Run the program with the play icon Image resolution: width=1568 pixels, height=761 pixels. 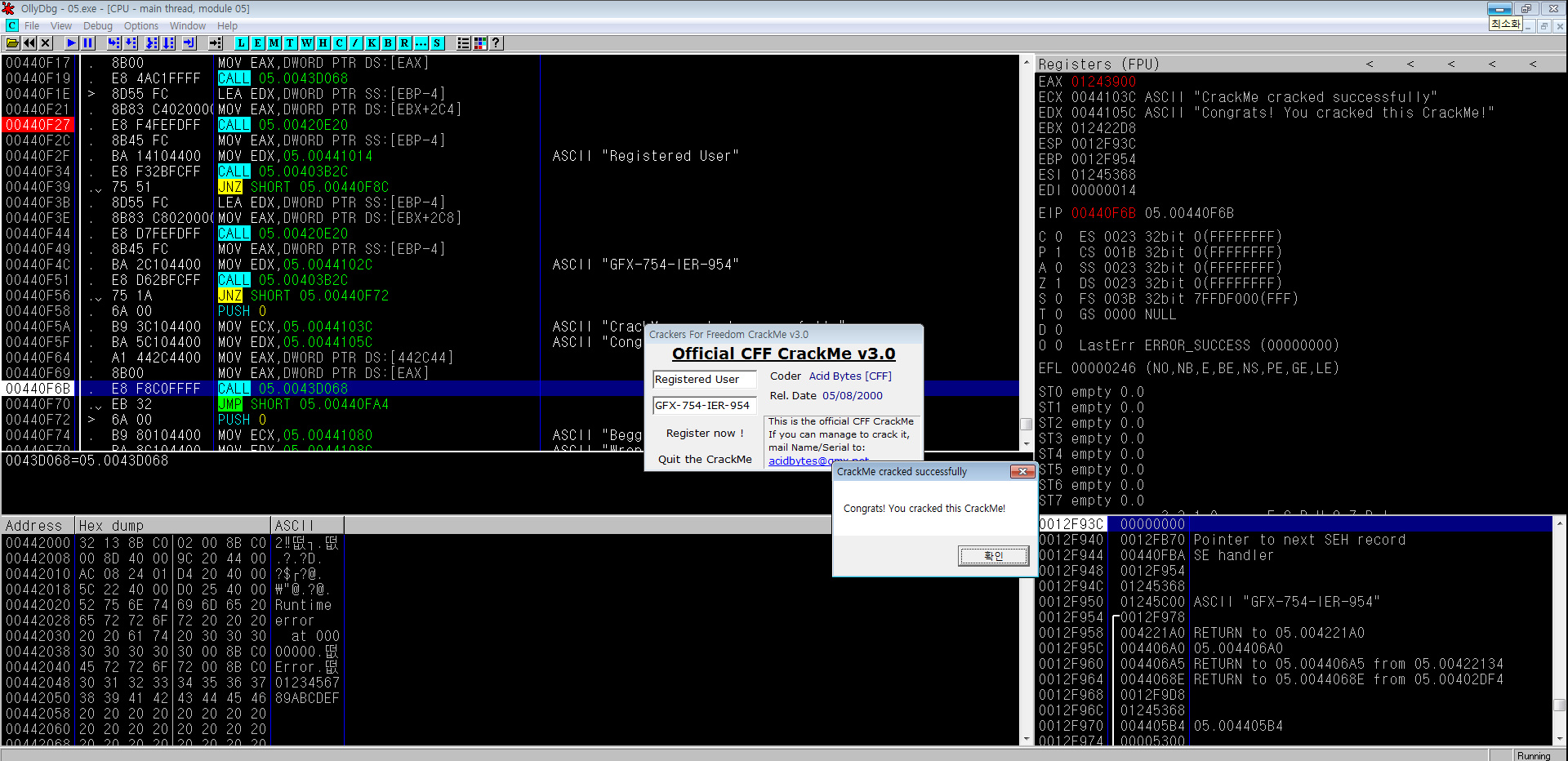pos(72,43)
